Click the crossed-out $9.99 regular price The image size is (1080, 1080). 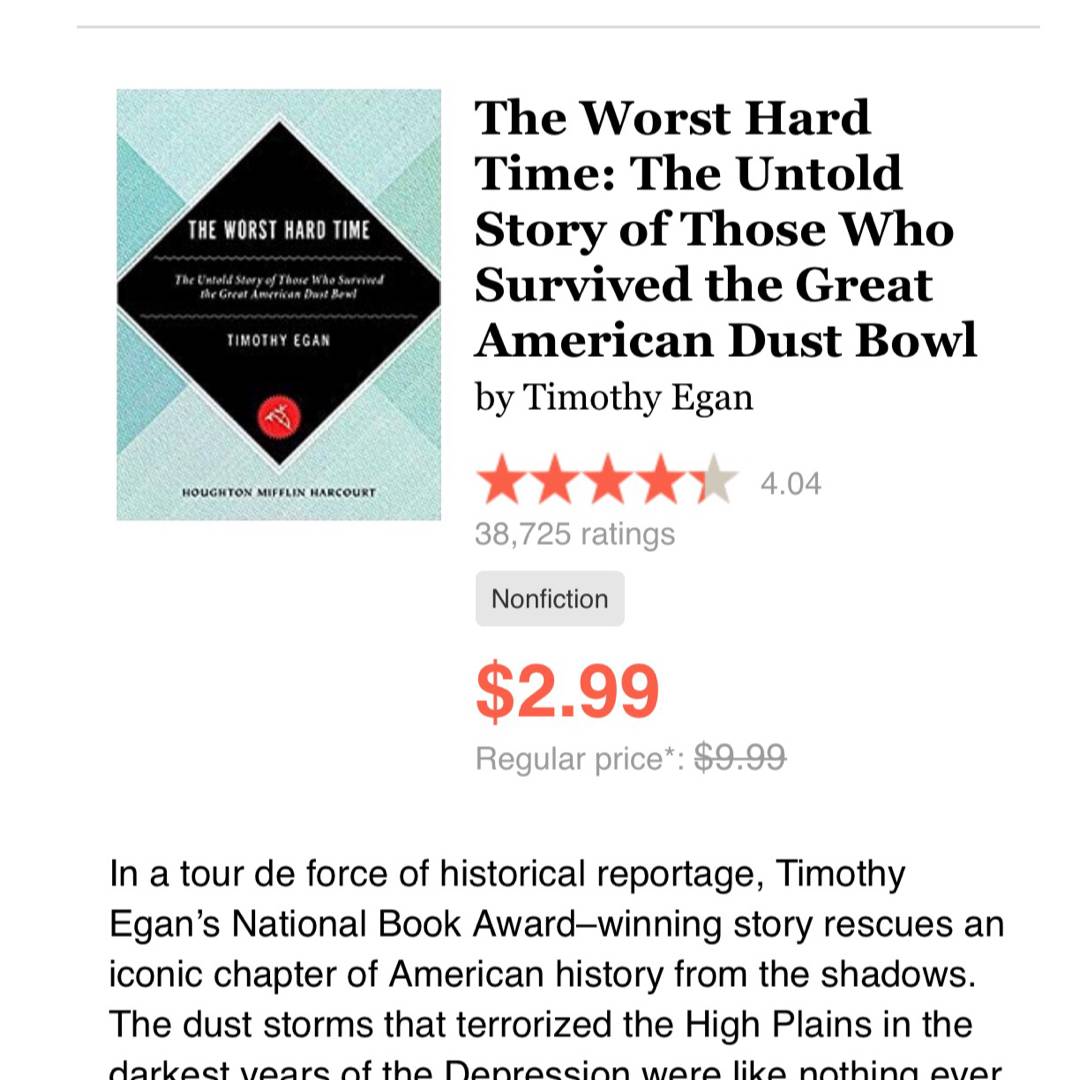pyautogui.click(x=740, y=759)
